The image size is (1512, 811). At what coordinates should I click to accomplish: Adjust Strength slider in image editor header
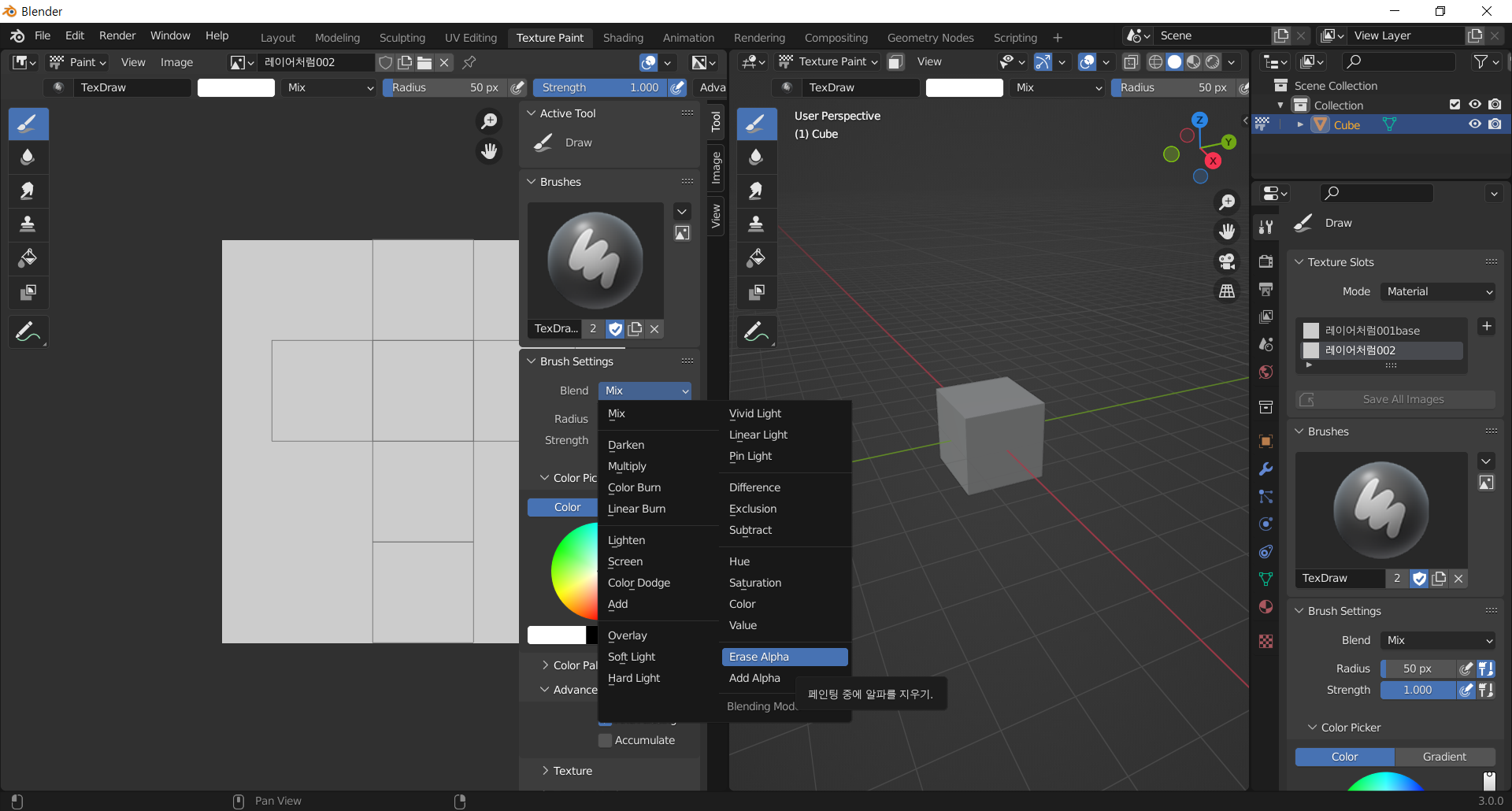click(x=600, y=87)
